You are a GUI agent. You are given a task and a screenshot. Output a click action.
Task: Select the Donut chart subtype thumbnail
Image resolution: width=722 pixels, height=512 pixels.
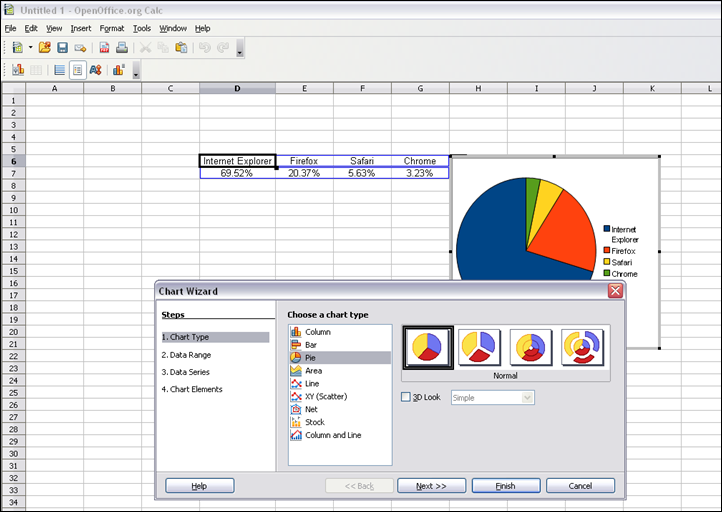point(532,346)
